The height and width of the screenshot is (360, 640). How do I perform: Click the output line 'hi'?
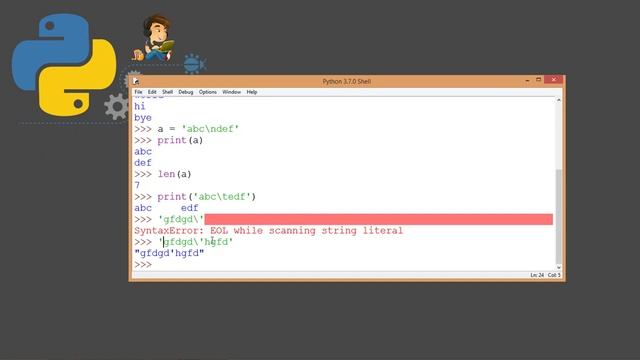click(140, 107)
